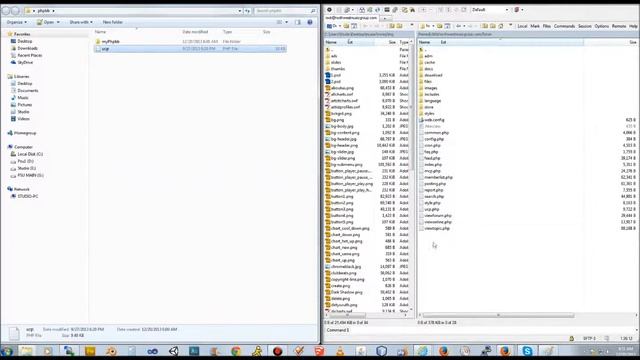The width and height of the screenshot is (640, 360).
Task: Select remote folder 'adm'
Action: point(428,56)
